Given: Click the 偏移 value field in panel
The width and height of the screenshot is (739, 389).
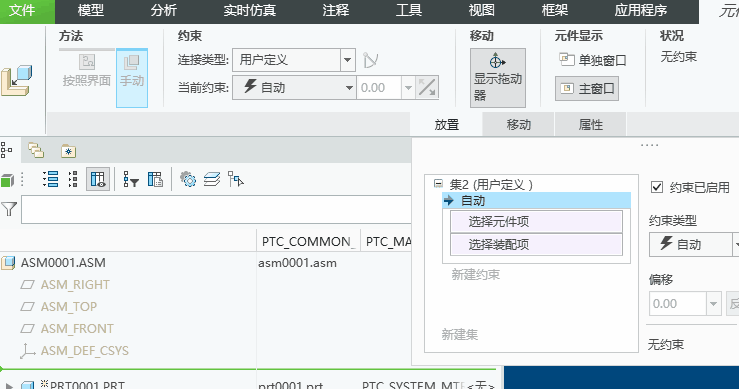Looking at the screenshot, I should click(x=677, y=304).
